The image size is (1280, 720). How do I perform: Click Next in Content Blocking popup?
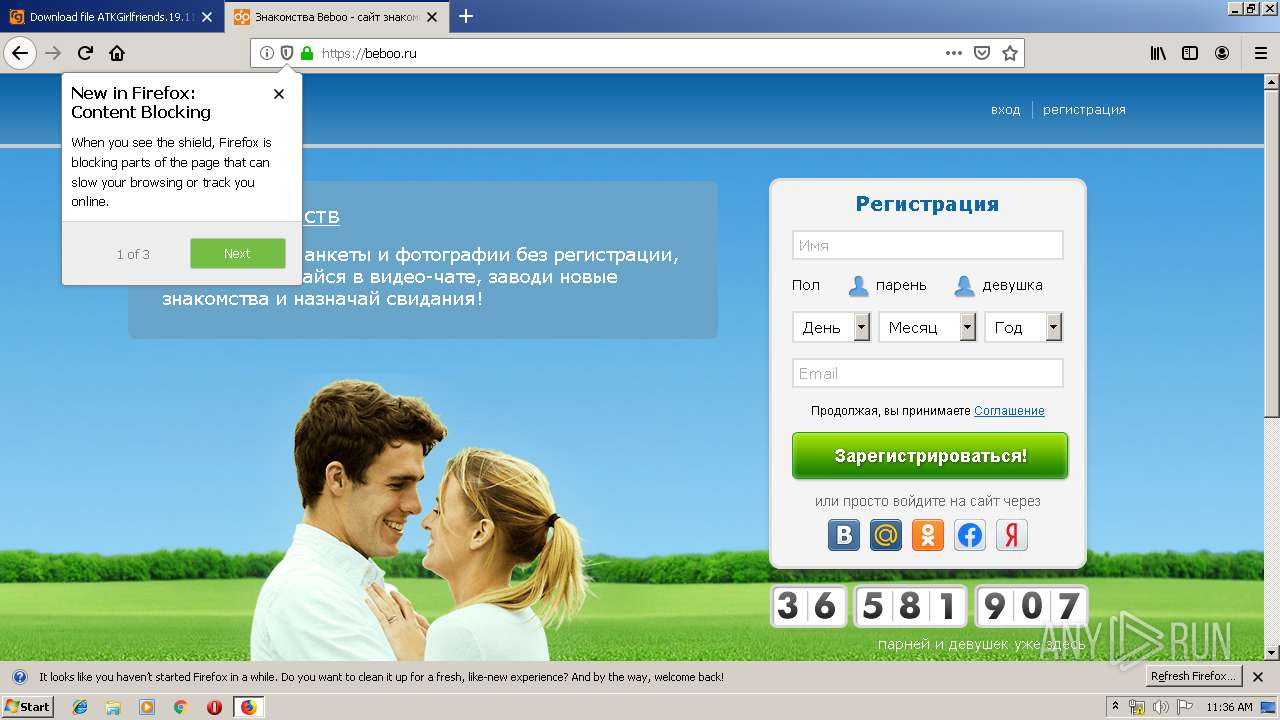pos(237,254)
